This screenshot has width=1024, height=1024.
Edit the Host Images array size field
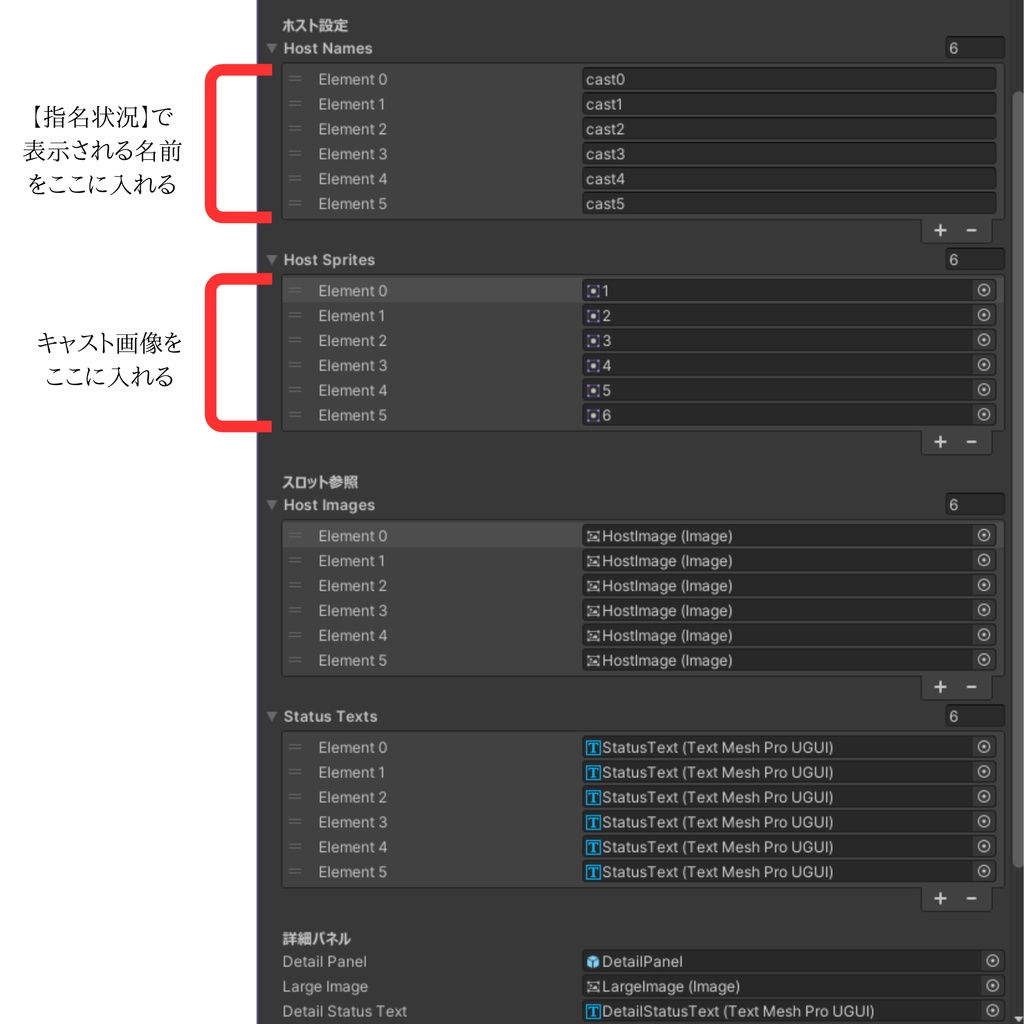(974, 505)
